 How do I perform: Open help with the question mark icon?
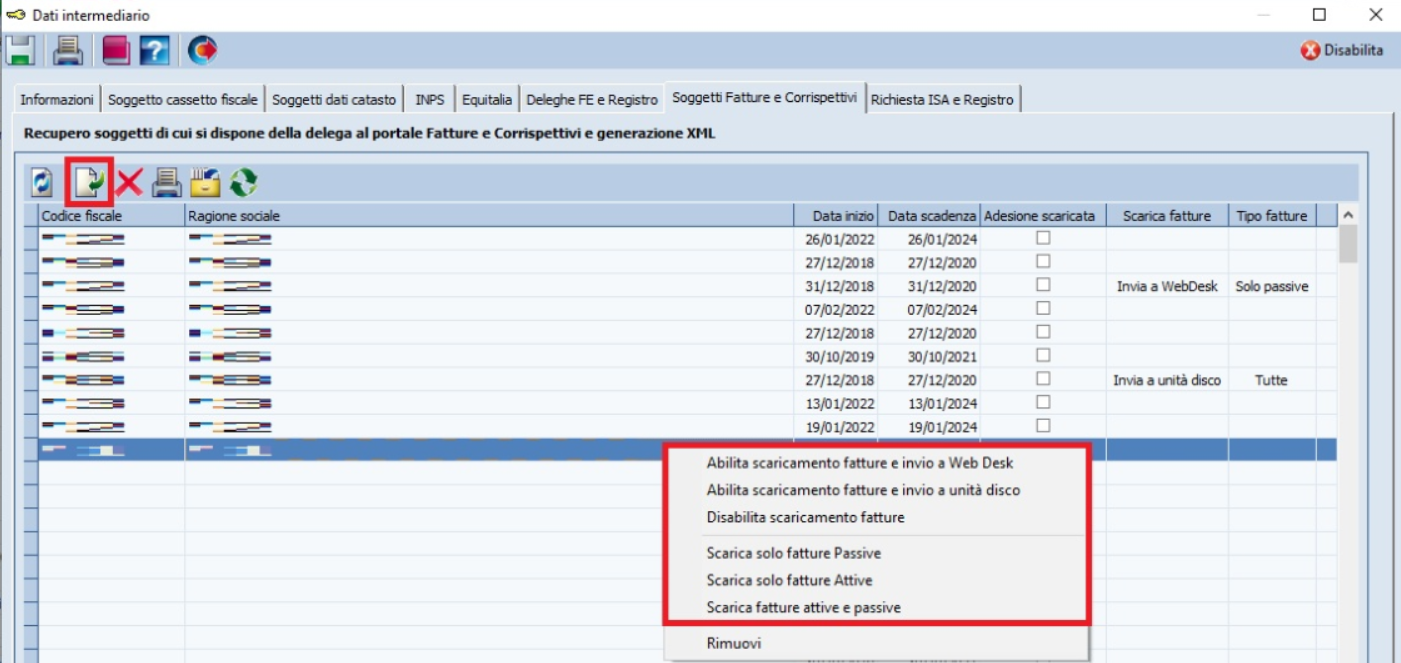point(154,50)
